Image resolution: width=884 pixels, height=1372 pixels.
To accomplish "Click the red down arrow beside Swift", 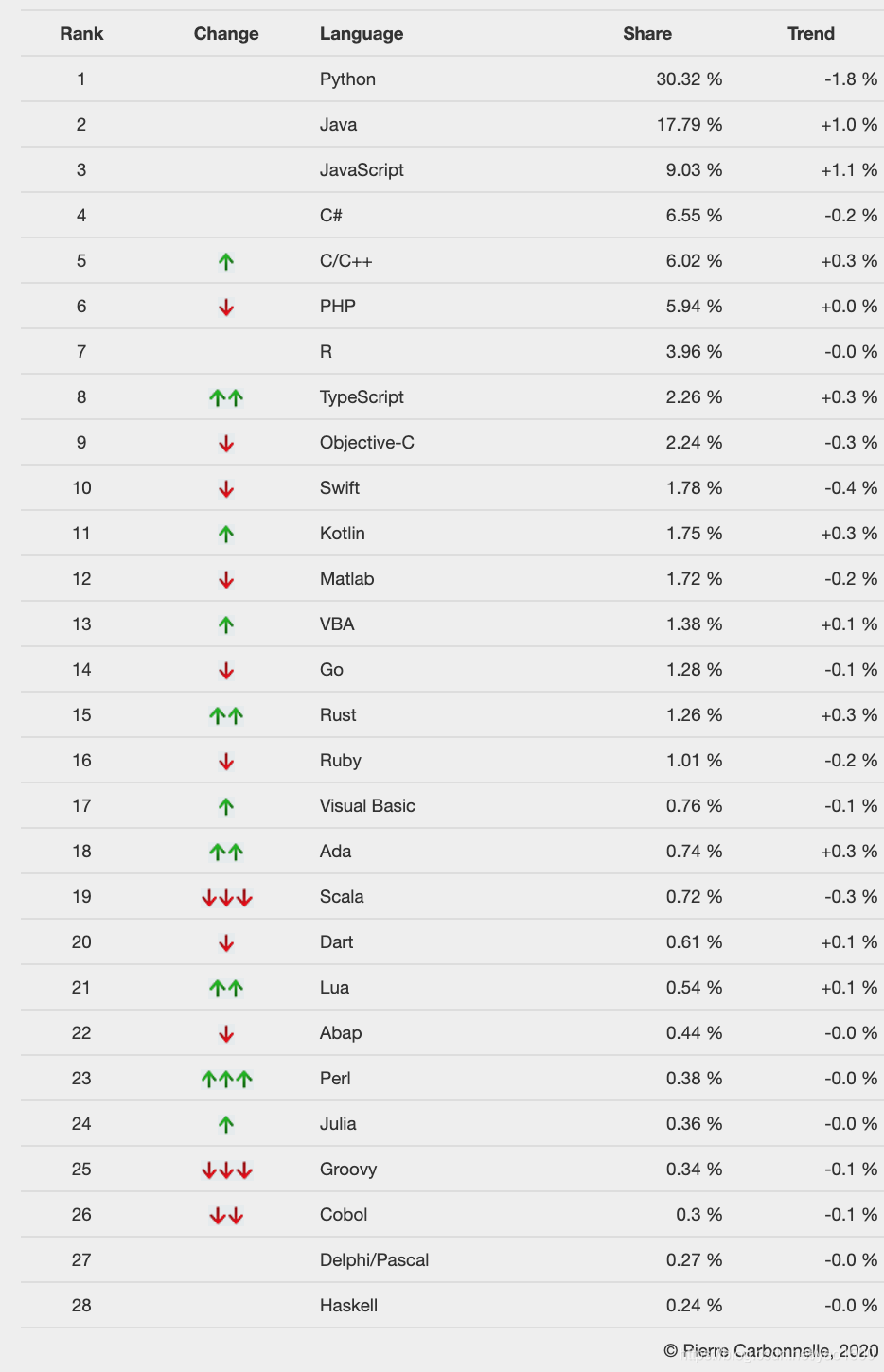I will 225,488.
